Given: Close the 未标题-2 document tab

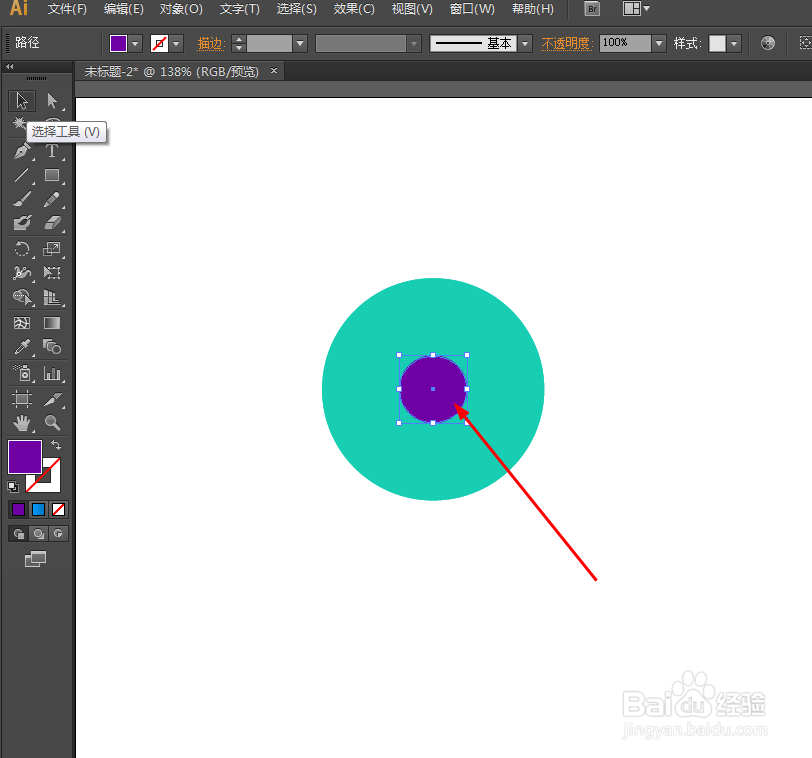Looking at the screenshot, I should tap(274, 70).
